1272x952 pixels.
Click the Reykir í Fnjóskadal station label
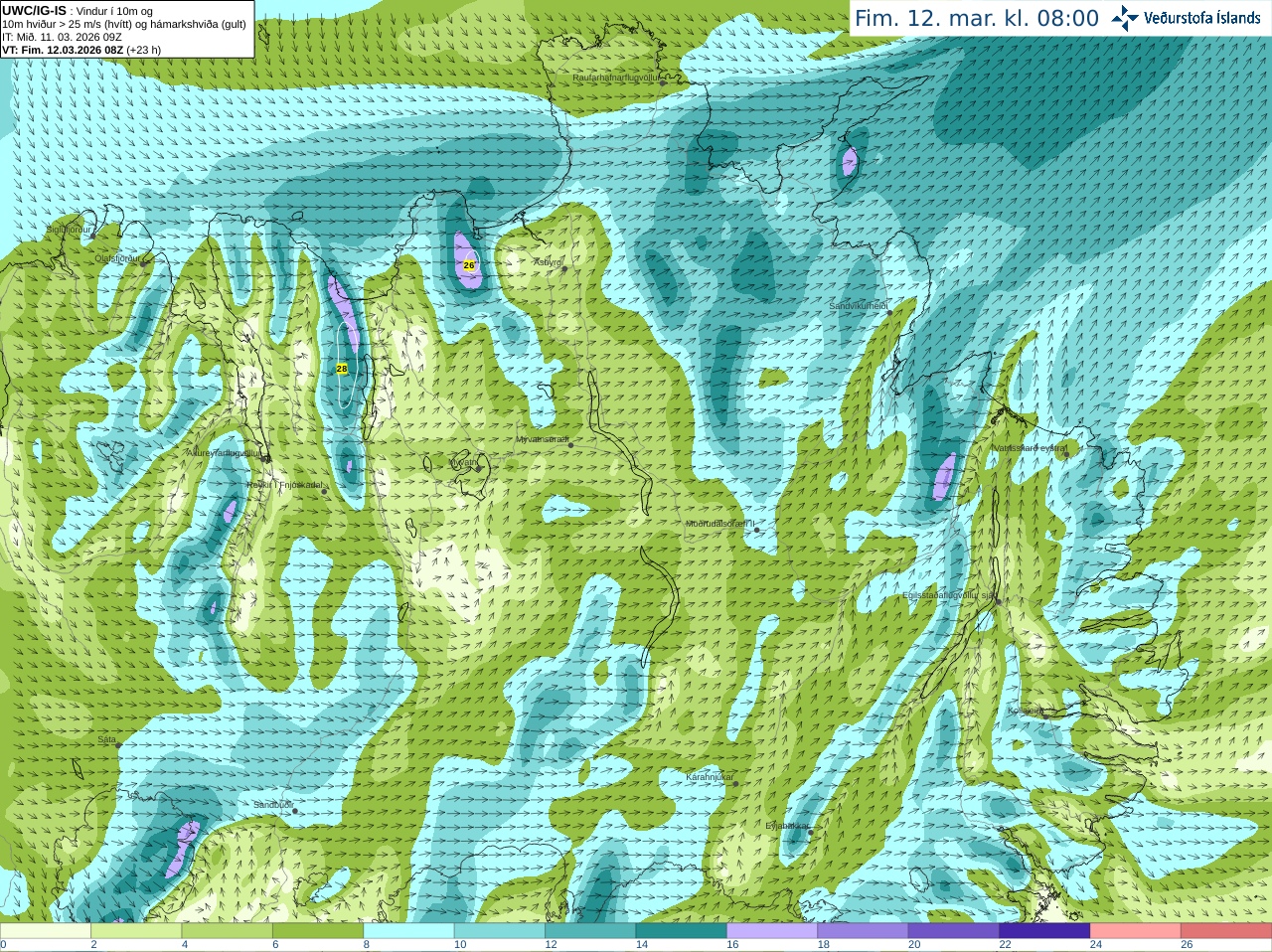tap(284, 485)
